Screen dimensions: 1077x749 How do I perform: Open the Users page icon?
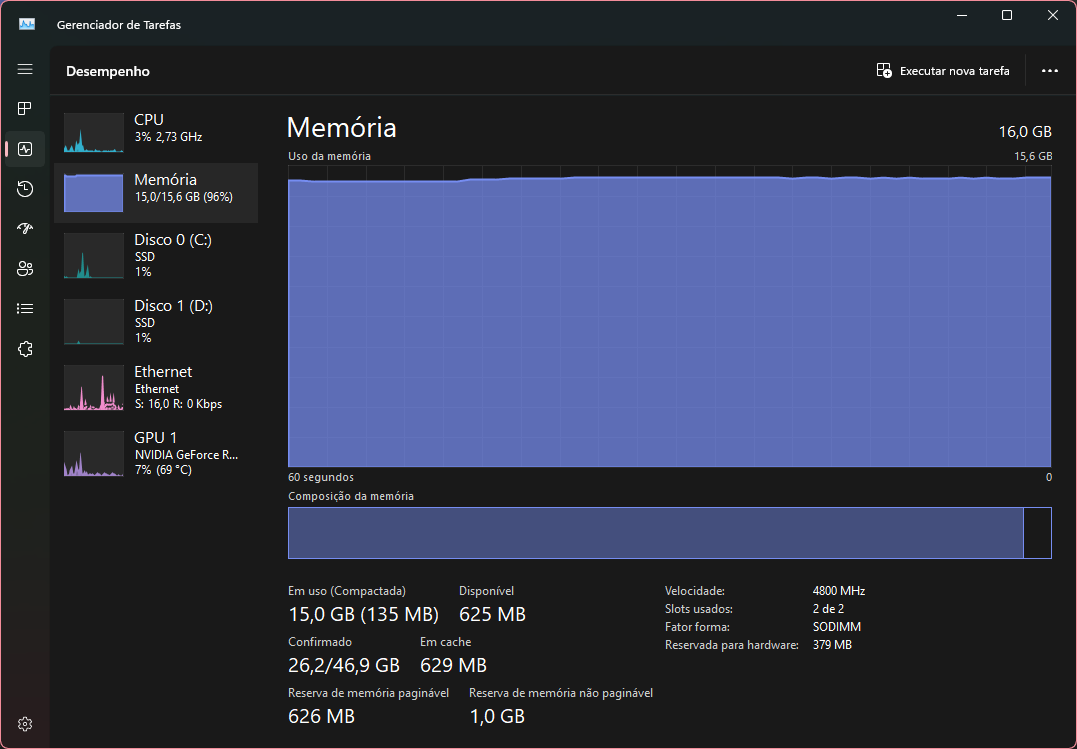25,269
